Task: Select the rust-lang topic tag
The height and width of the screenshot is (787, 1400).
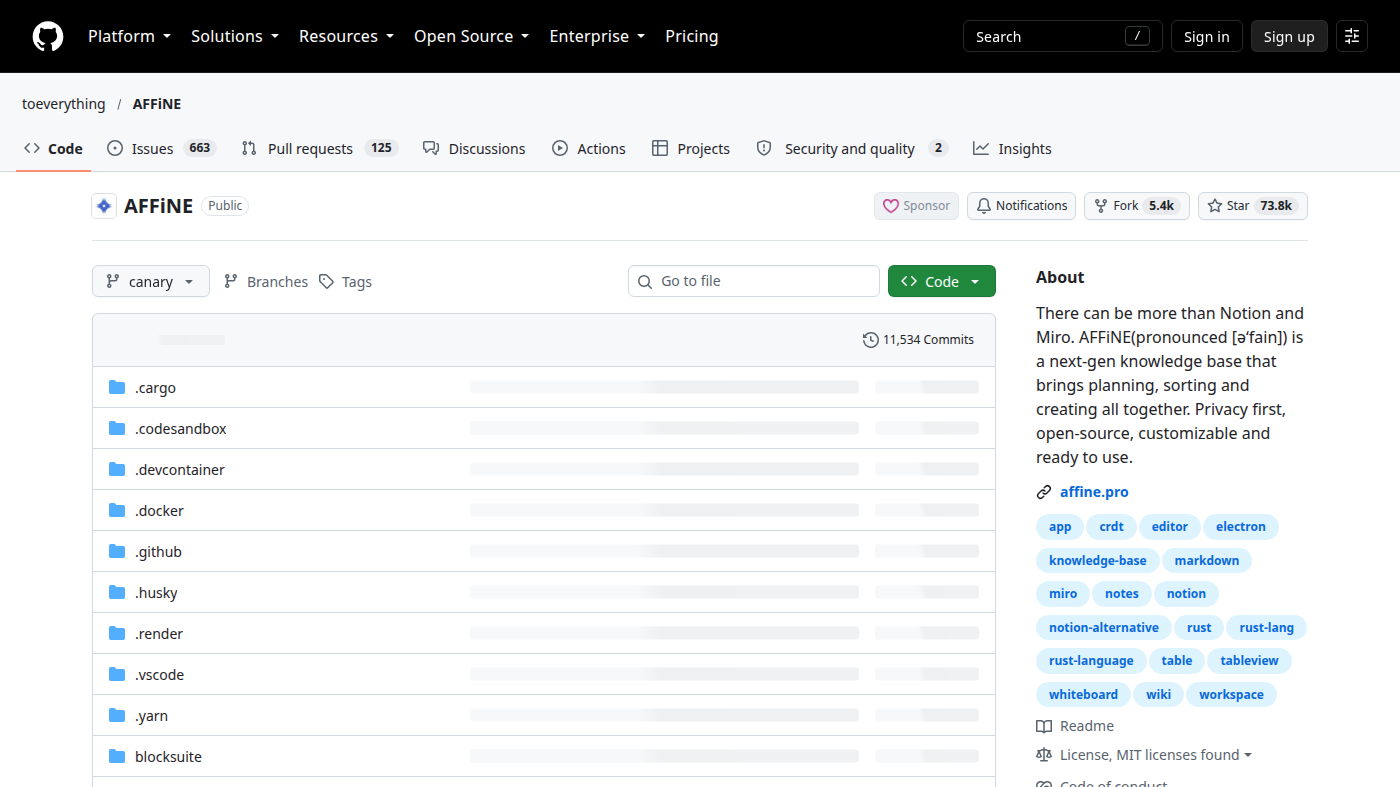Action: pyautogui.click(x=1267, y=628)
